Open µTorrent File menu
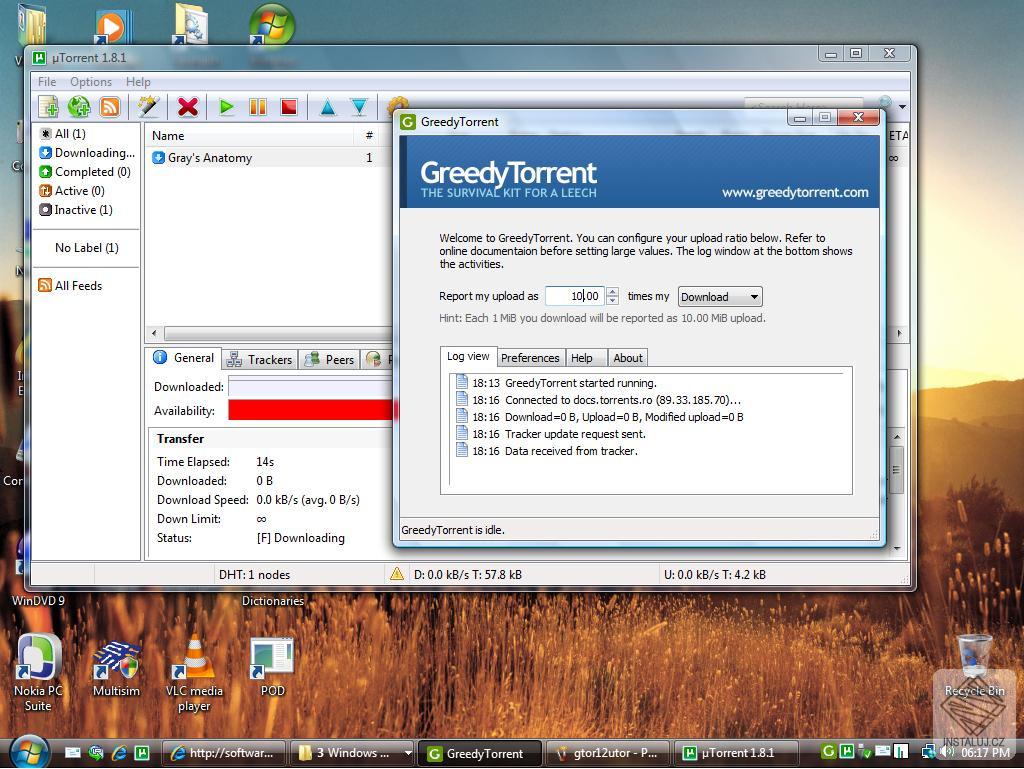The width and height of the screenshot is (1024, 769). tap(47, 82)
